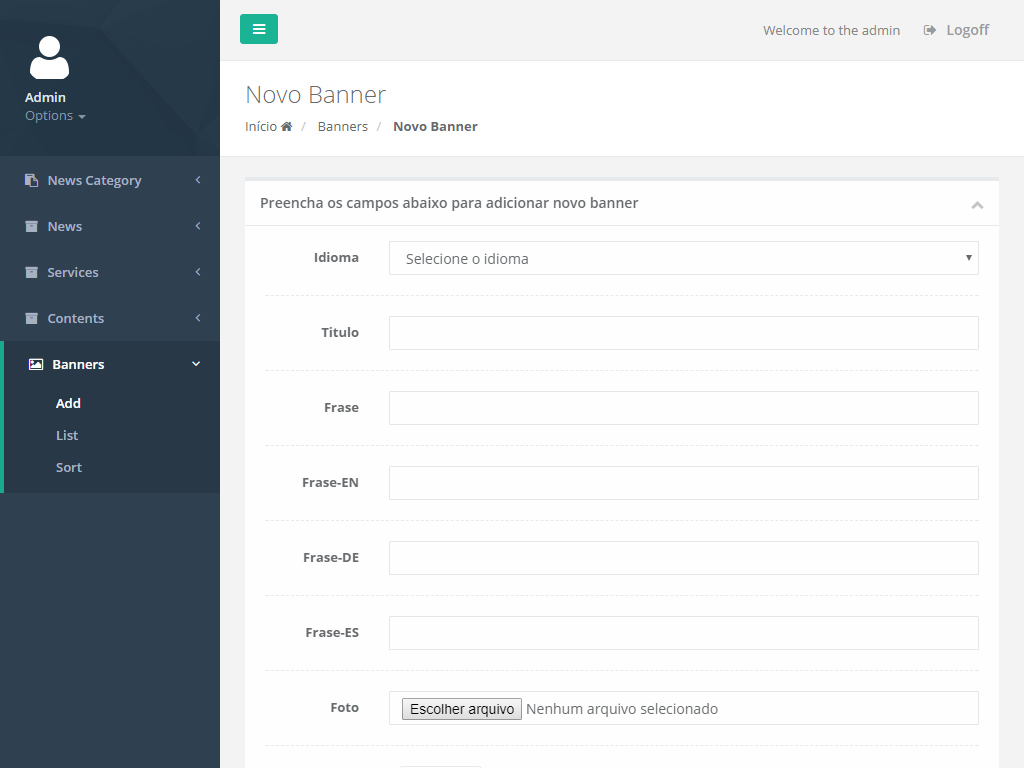Open the Admin Options dropdown
This screenshot has width=1024, height=768.
[x=55, y=116]
